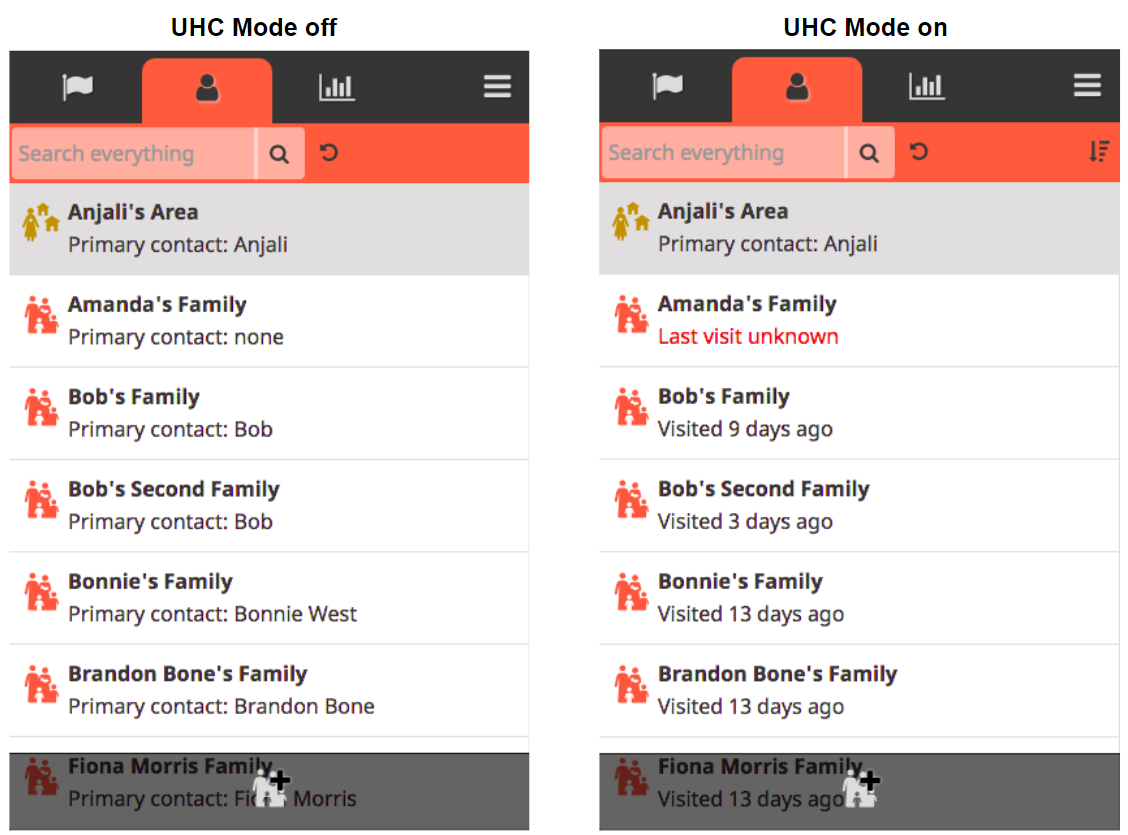Switch to the flag tasks tab in left panel
The width and height of the screenshot is (1128, 835).
tap(77, 88)
